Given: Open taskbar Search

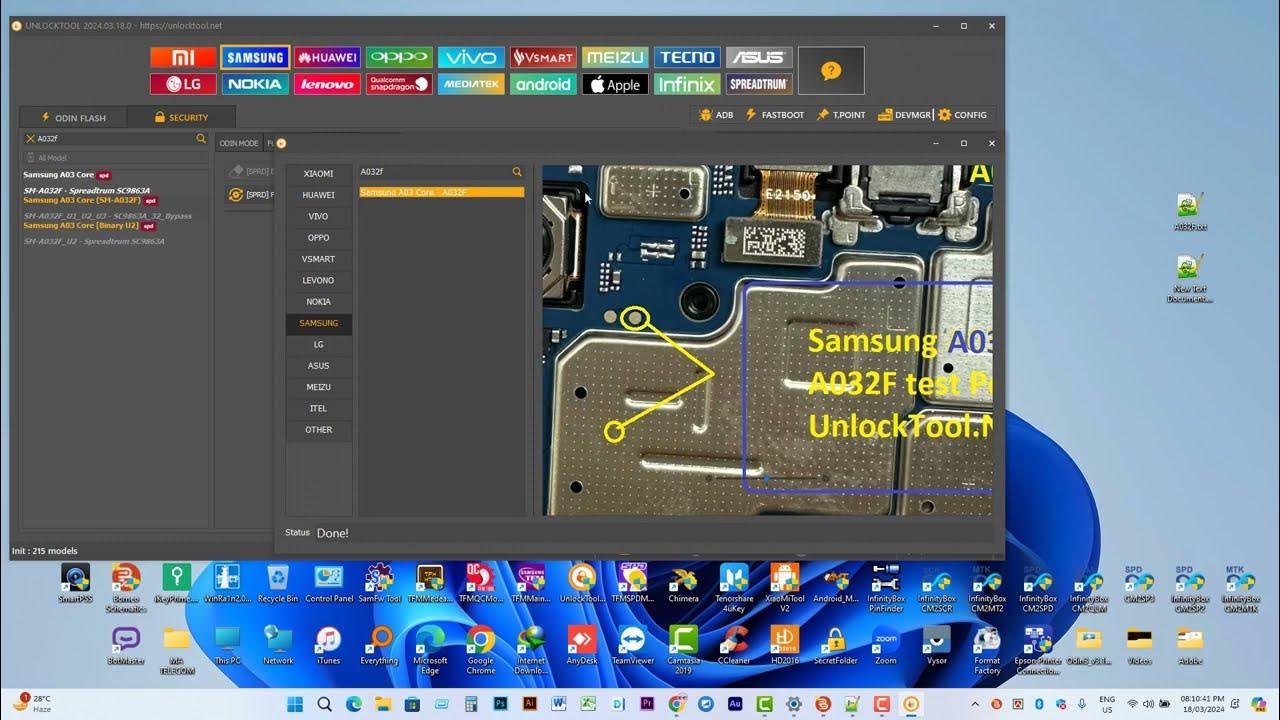Looking at the screenshot, I should coord(325,704).
